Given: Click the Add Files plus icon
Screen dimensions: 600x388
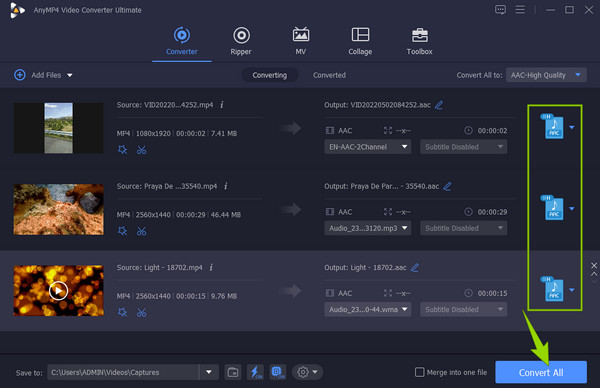Looking at the screenshot, I should tap(20, 75).
